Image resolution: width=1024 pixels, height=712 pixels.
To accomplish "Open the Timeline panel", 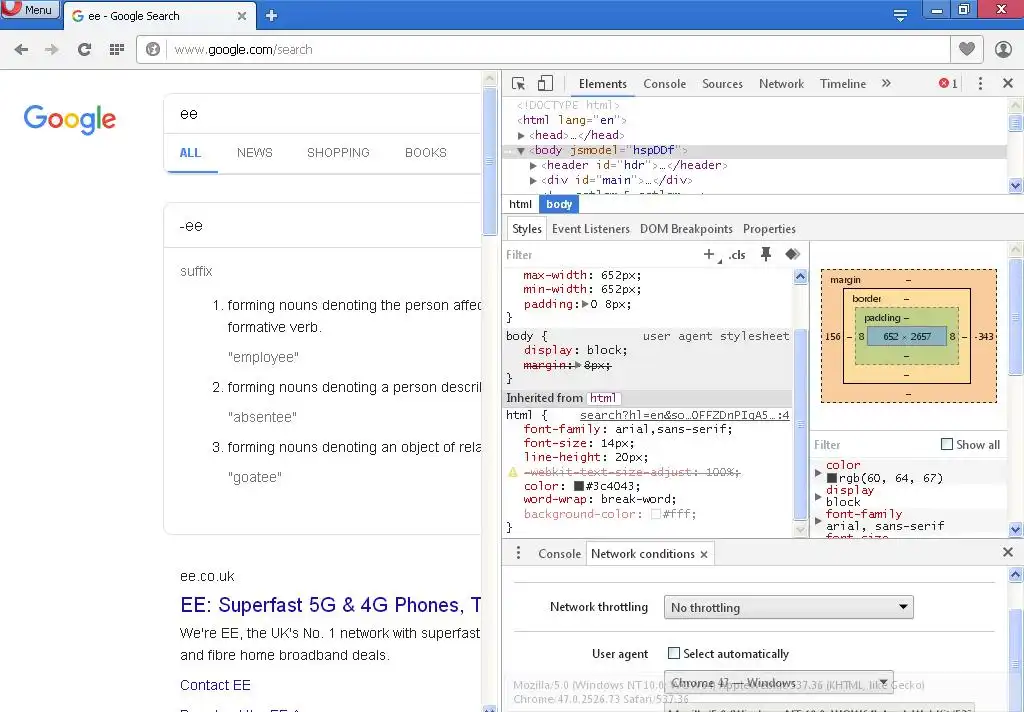I will point(842,84).
